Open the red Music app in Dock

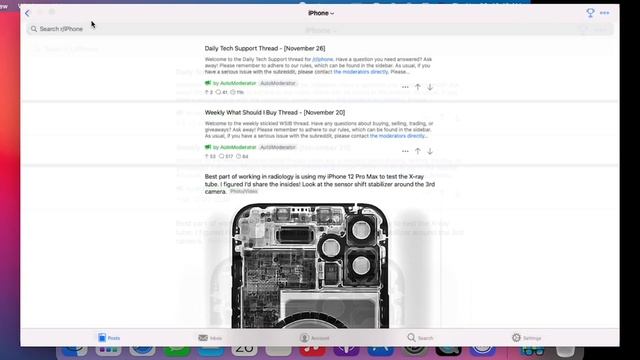(x=312, y=350)
